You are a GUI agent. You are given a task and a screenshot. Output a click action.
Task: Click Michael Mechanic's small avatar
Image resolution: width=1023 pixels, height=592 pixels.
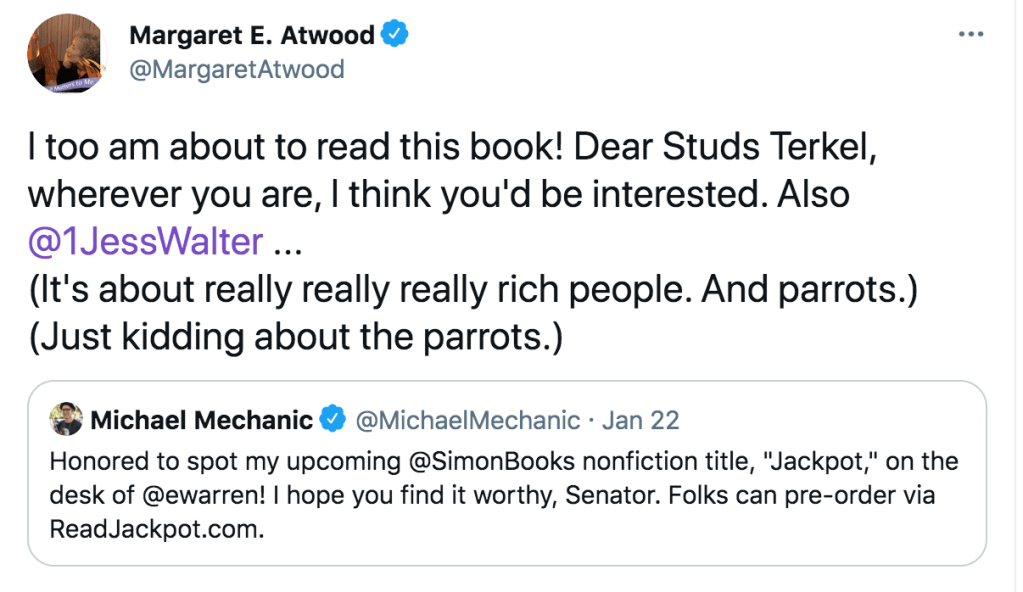(x=66, y=420)
